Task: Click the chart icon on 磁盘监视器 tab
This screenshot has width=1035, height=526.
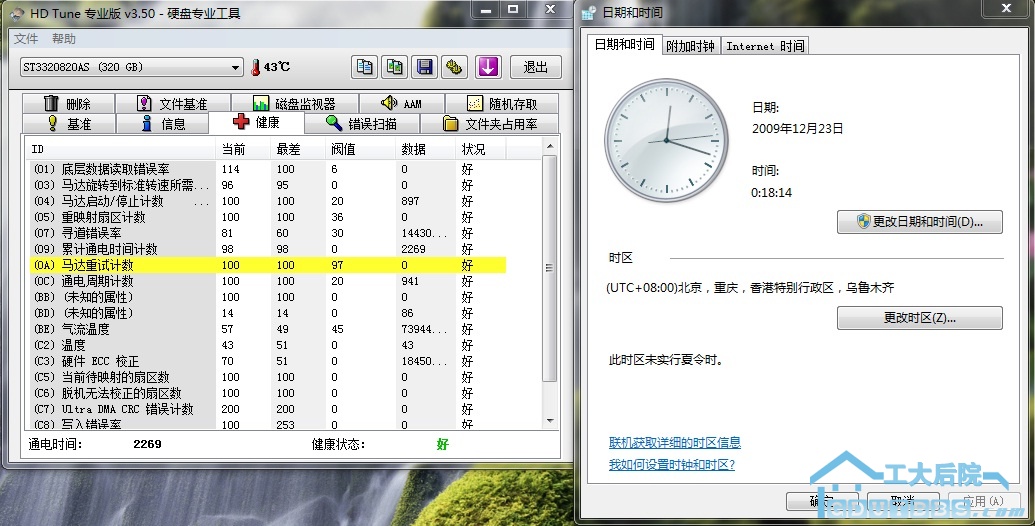Action: 261,104
